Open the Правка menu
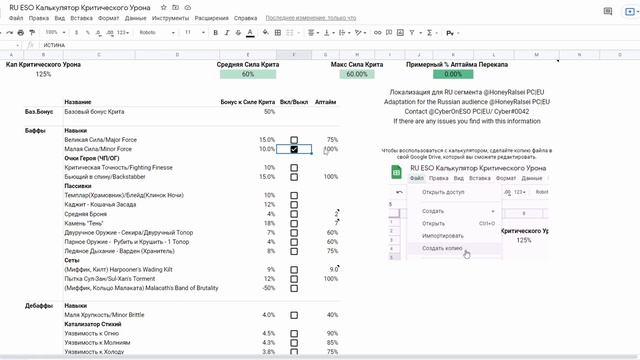Screen dimensions: 640x360 (39, 18)
